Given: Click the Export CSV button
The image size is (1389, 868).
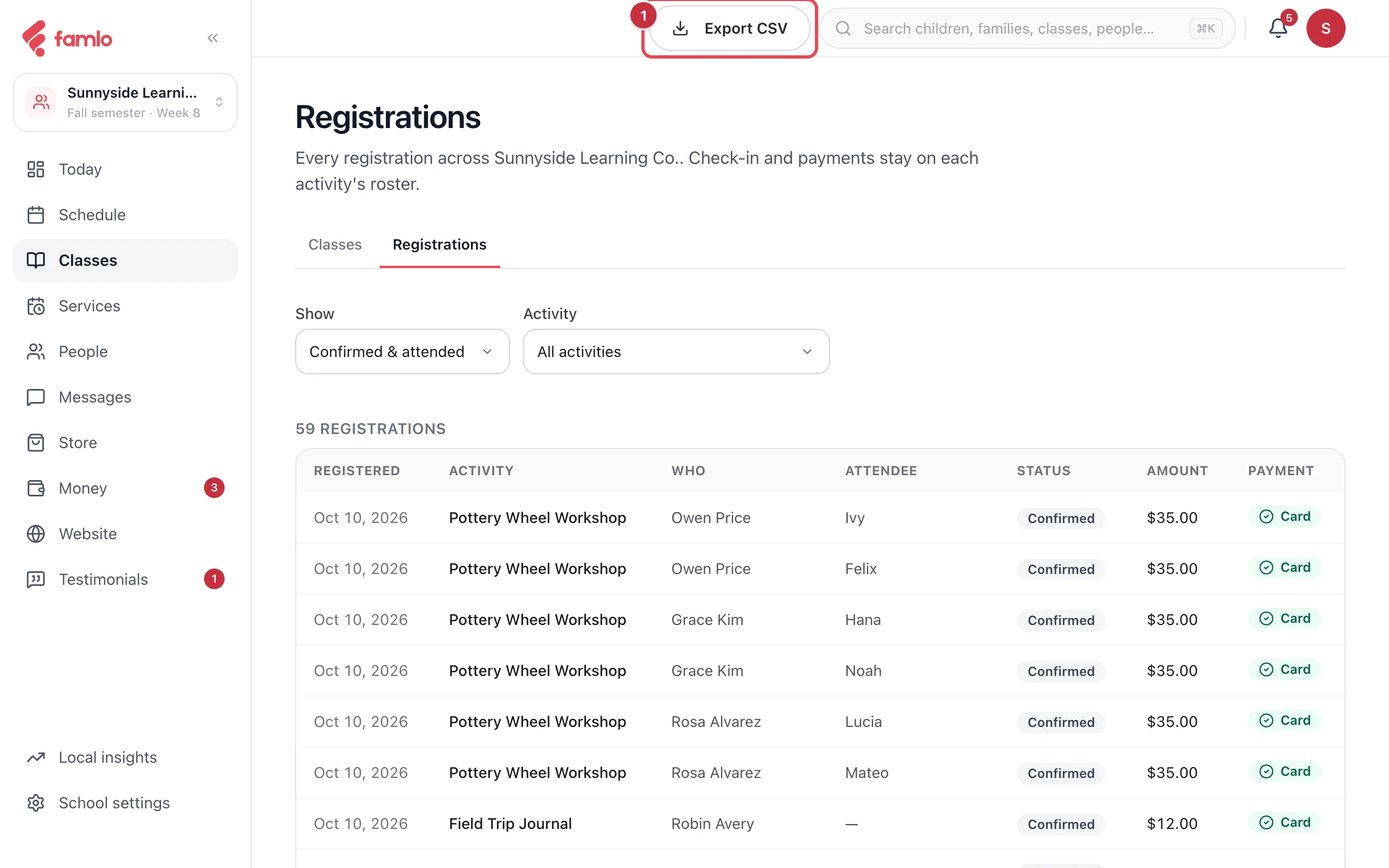Looking at the screenshot, I should [x=730, y=28].
